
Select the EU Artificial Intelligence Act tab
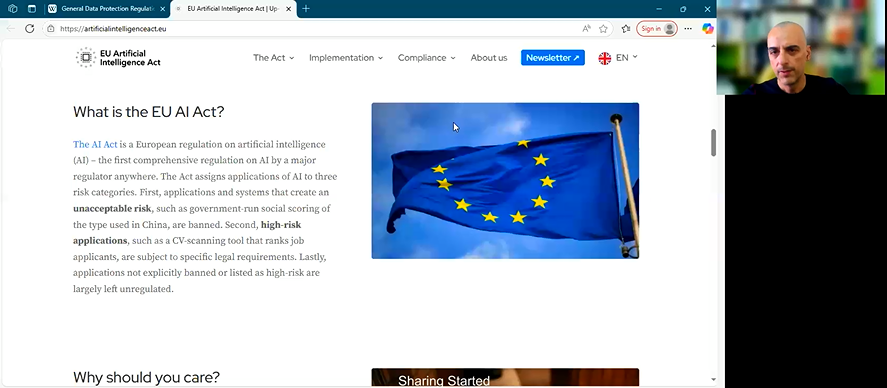coord(233,9)
